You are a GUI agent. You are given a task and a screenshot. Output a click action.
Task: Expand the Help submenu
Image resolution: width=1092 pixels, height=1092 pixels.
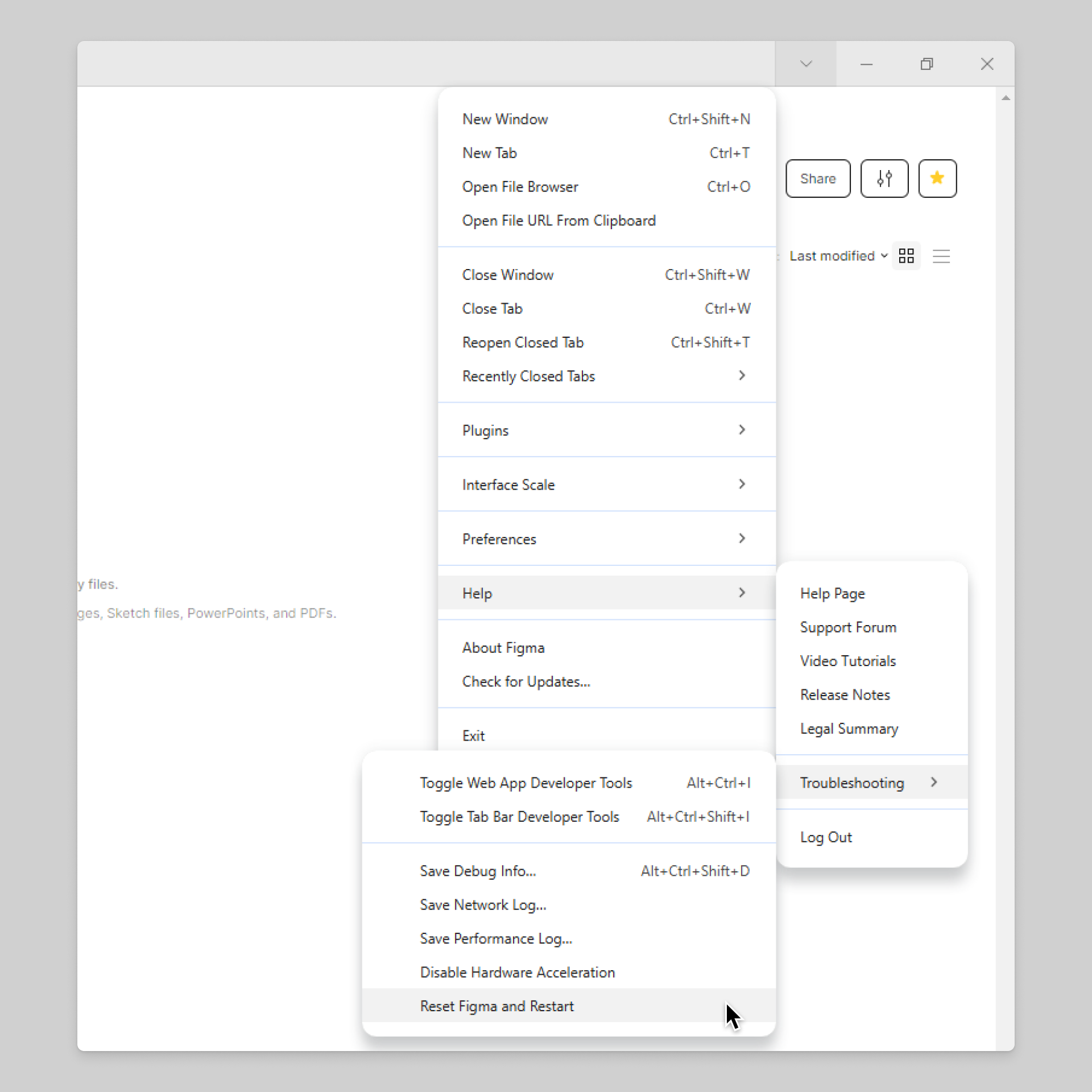tap(606, 593)
